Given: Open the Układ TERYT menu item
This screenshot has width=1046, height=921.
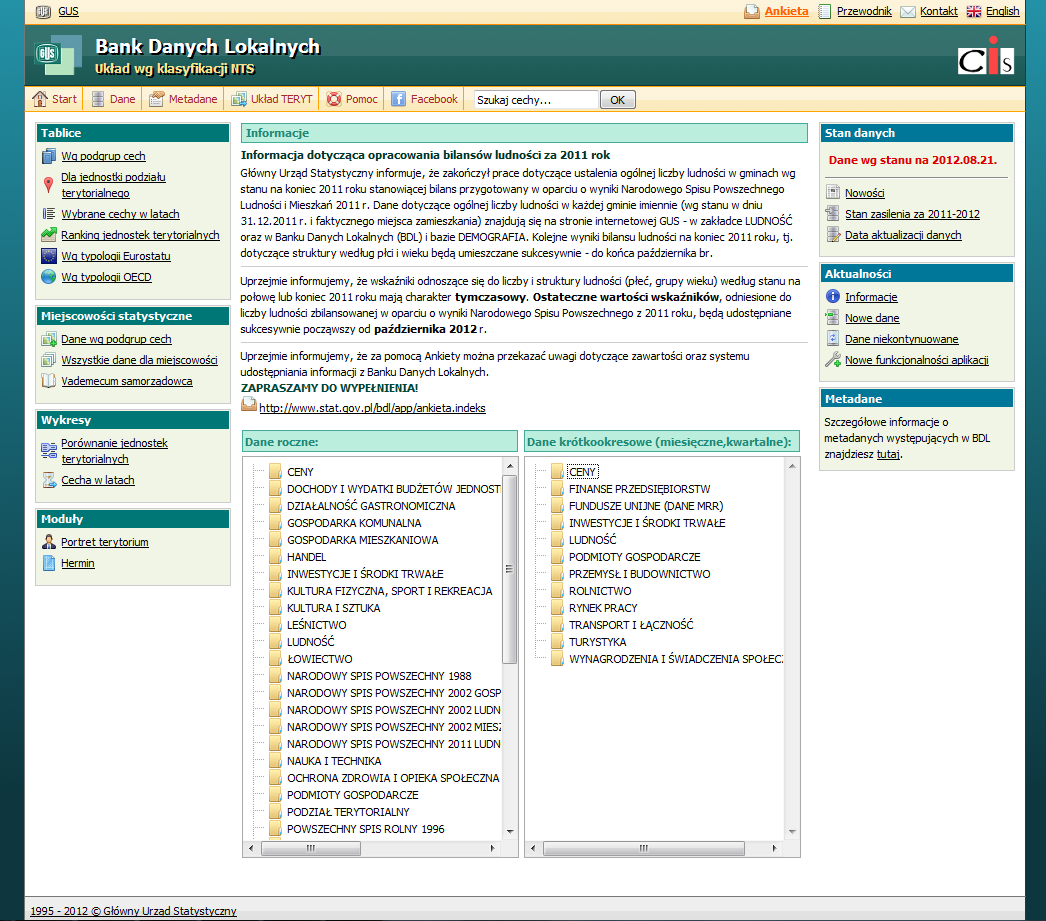Looking at the screenshot, I should (282, 99).
